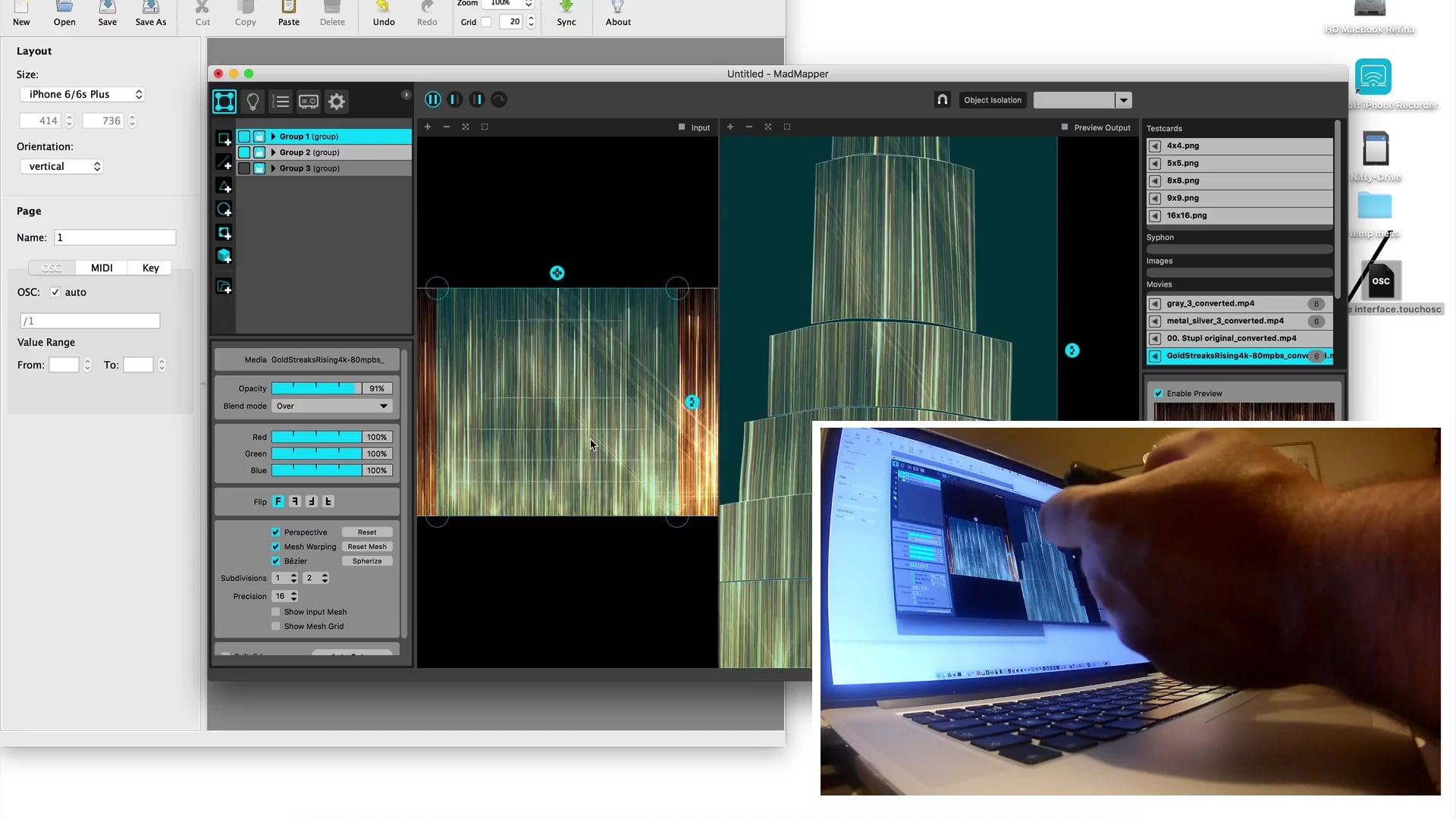Open the Blend mode dropdown
The height and width of the screenshot is (819, 1456).
331,406
